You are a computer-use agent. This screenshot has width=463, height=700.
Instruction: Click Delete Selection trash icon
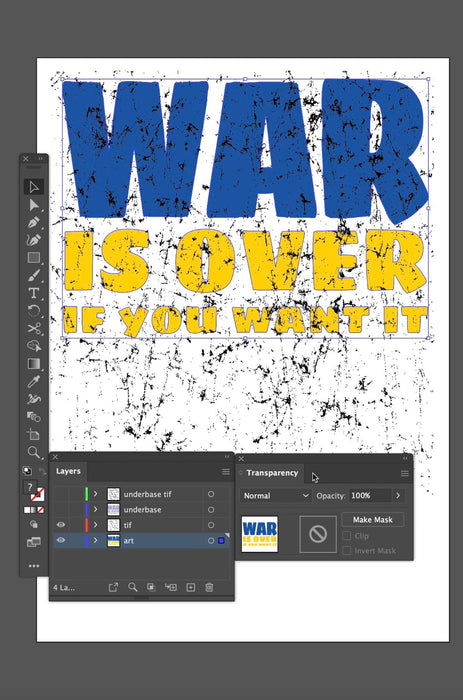[x=209, y=587]
